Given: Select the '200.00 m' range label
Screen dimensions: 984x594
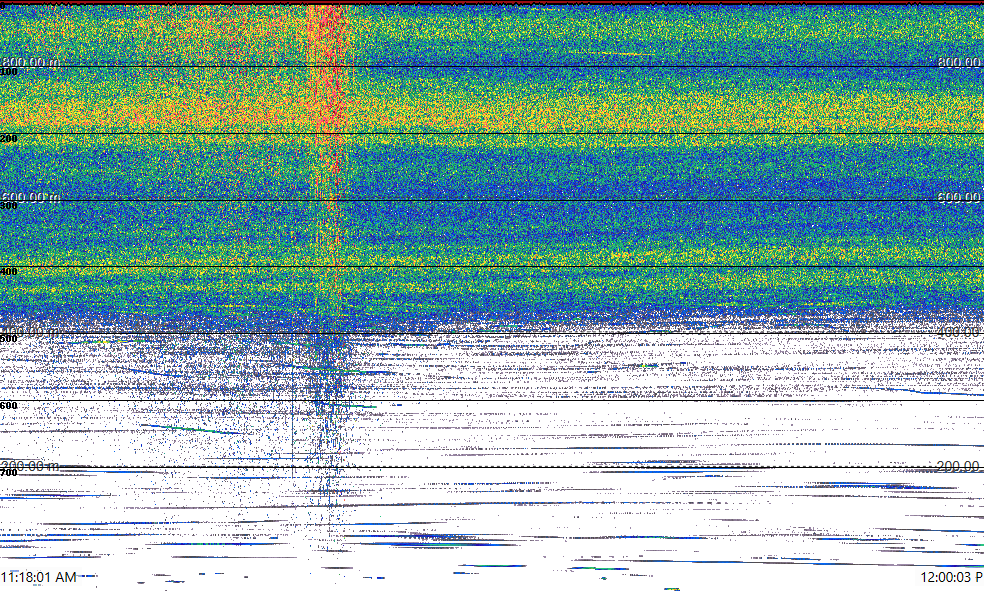Looking at the screenshot, I should pos(31,466).
